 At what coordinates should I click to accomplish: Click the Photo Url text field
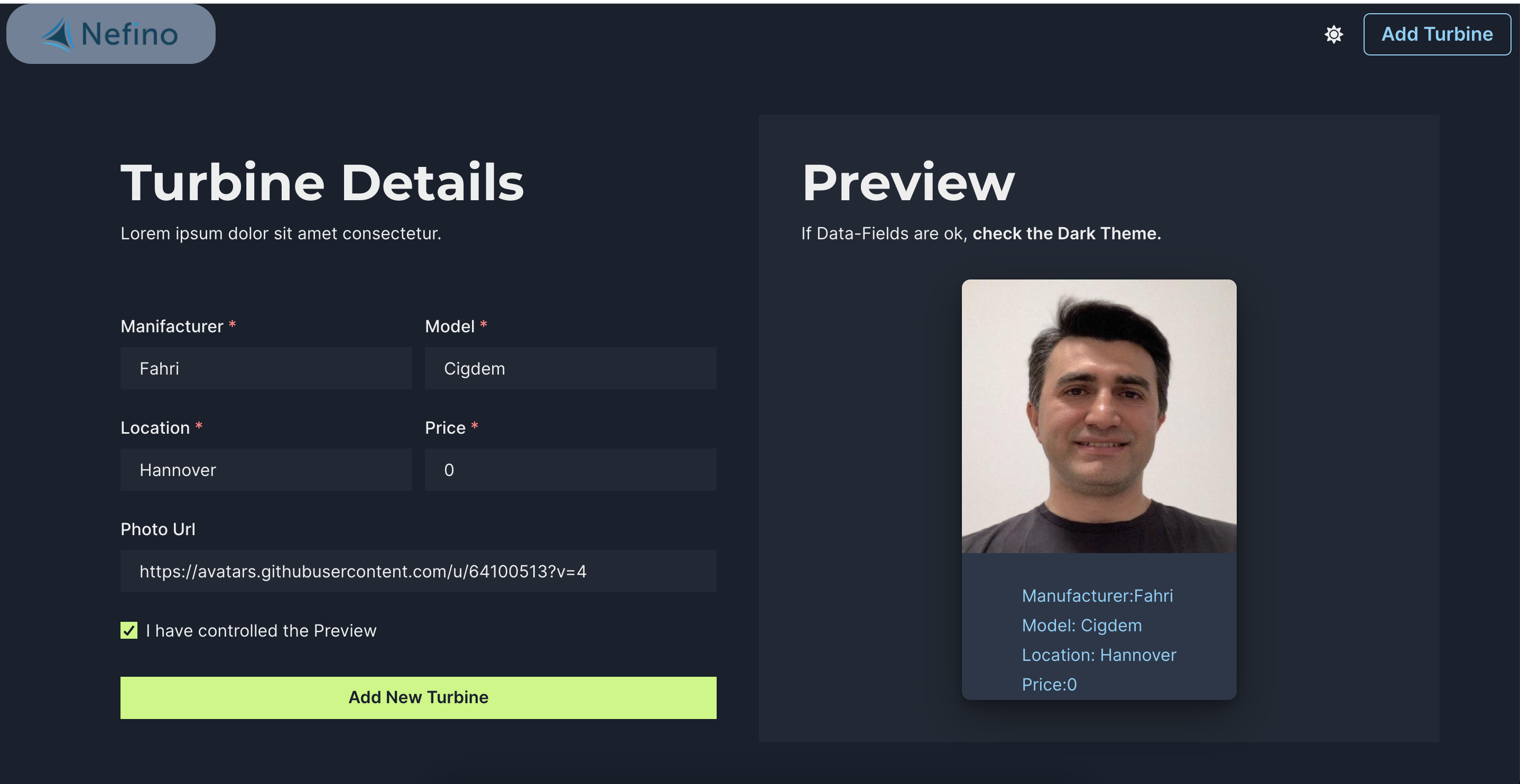pos(418,571)
